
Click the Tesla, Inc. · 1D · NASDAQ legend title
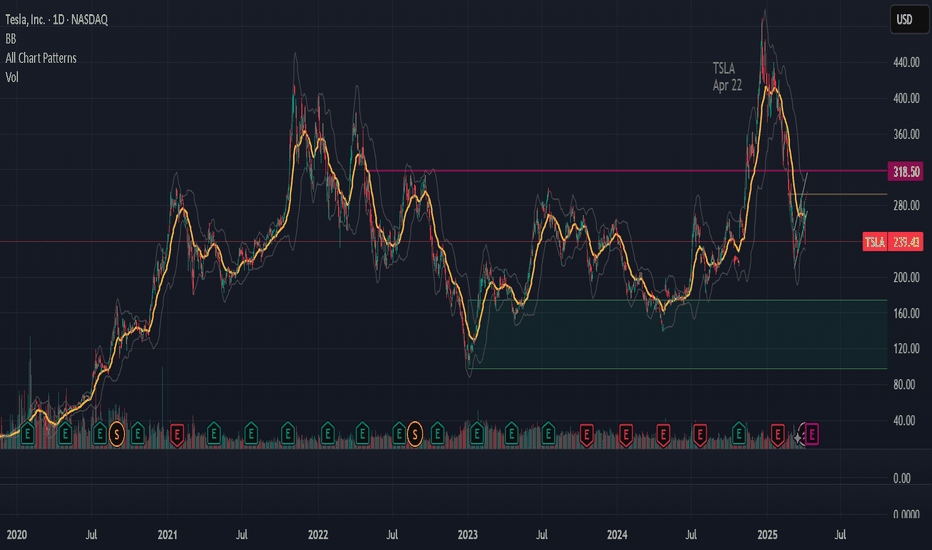(x=56, y=20)
